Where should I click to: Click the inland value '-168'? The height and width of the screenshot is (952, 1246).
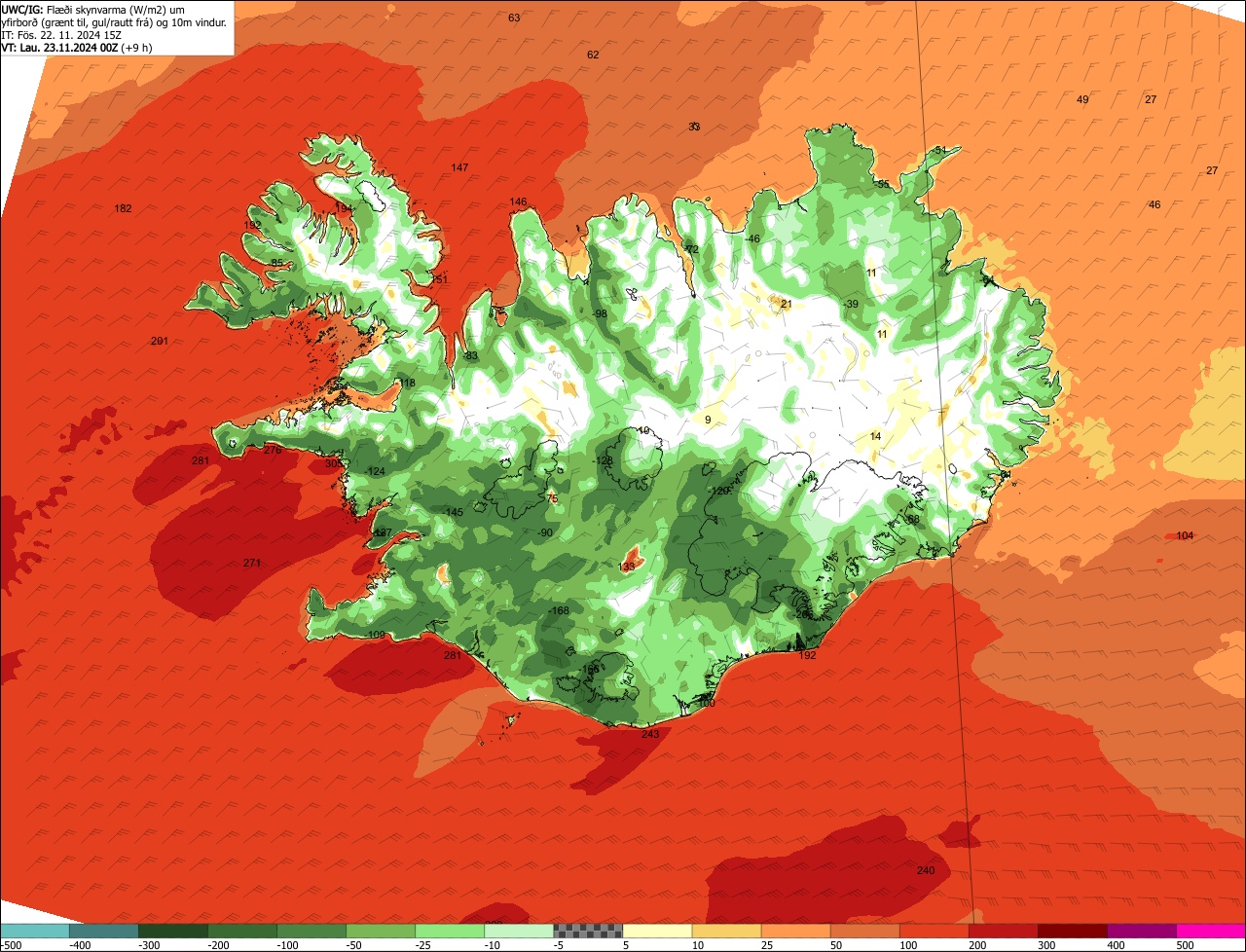coord(559,610)
